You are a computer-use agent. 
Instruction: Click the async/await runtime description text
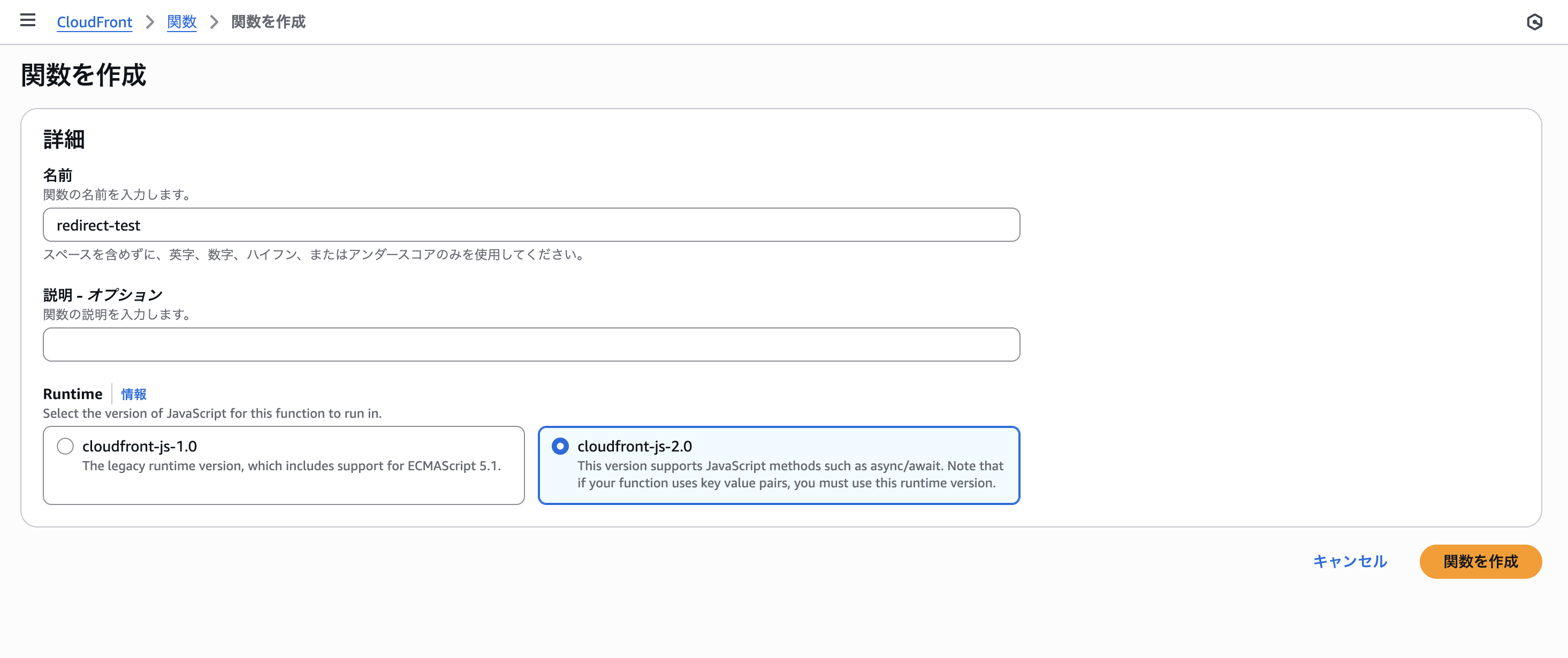(790, 474)
